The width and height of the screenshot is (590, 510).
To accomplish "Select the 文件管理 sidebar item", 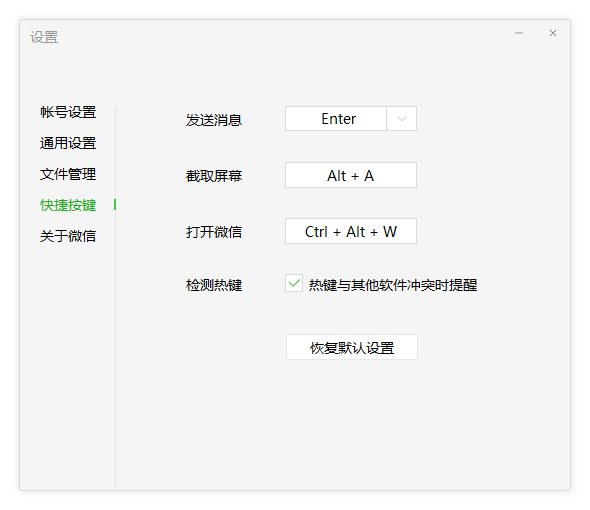I will [68, 174].
